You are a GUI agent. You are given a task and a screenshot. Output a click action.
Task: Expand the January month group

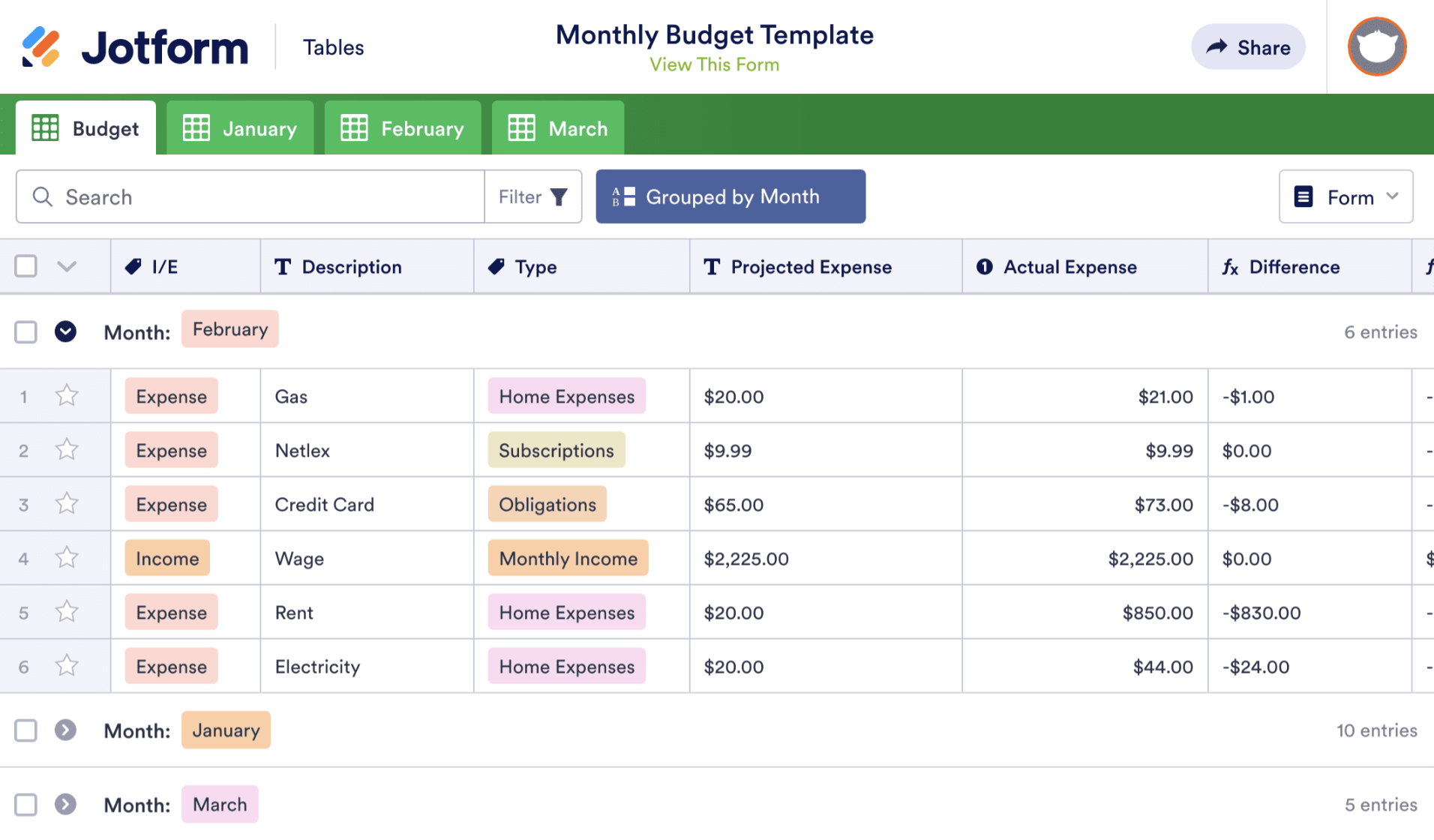(x=66, y=730)
